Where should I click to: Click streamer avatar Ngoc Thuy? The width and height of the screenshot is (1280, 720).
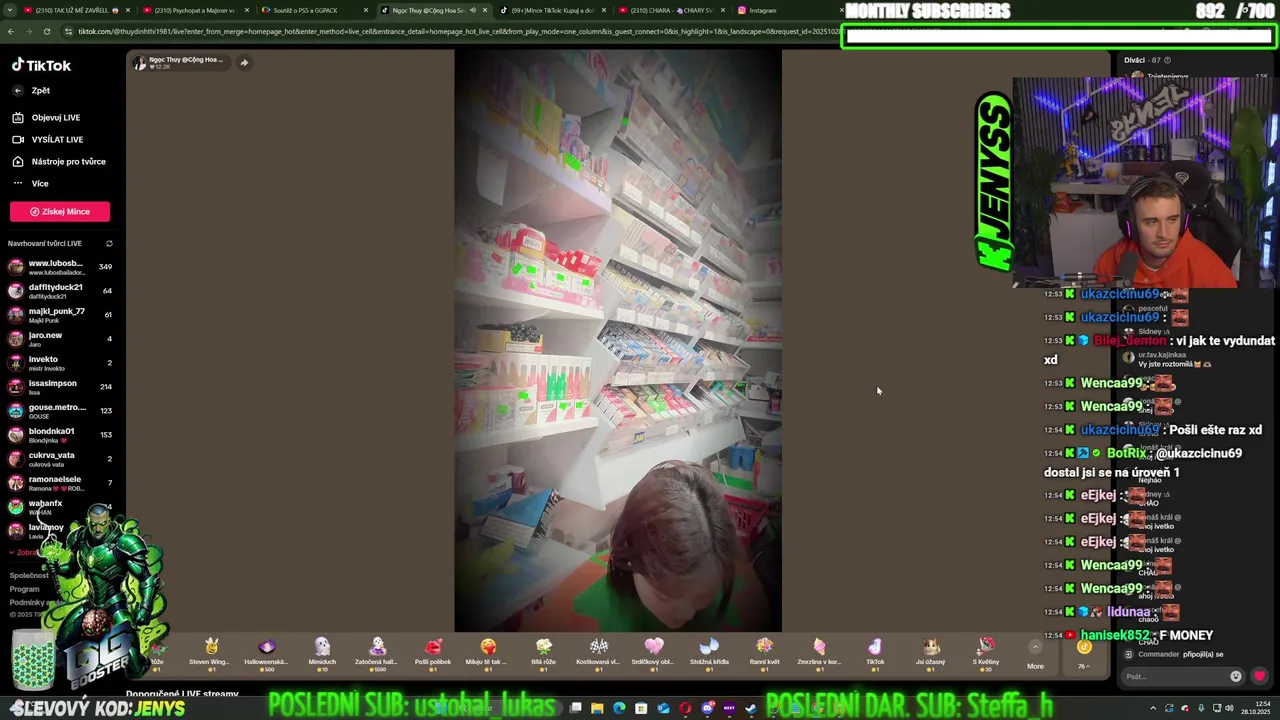pos(140,63)
